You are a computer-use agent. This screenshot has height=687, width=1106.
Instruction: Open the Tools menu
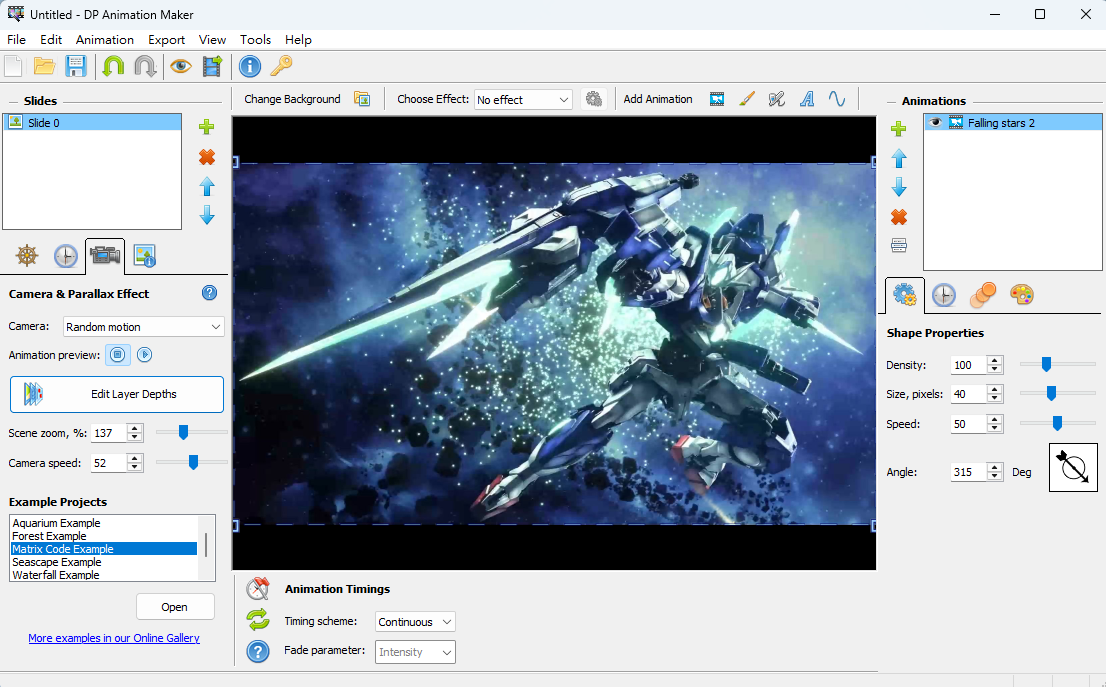(255, 39)
